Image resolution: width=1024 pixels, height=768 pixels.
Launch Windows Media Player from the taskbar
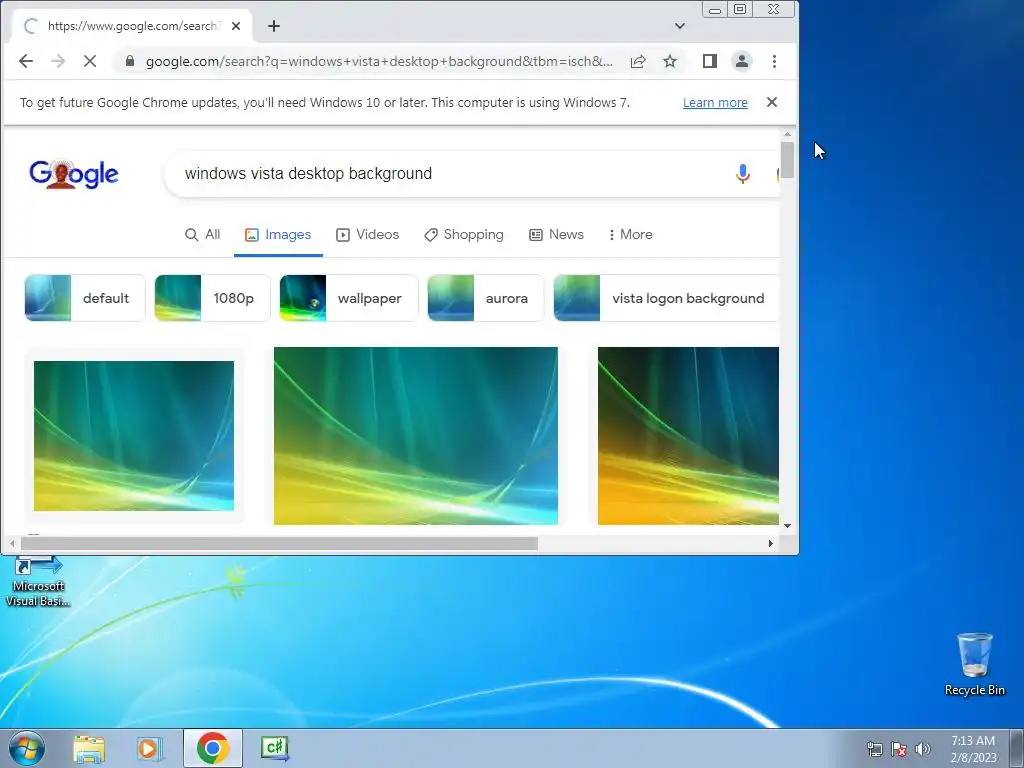150,748
